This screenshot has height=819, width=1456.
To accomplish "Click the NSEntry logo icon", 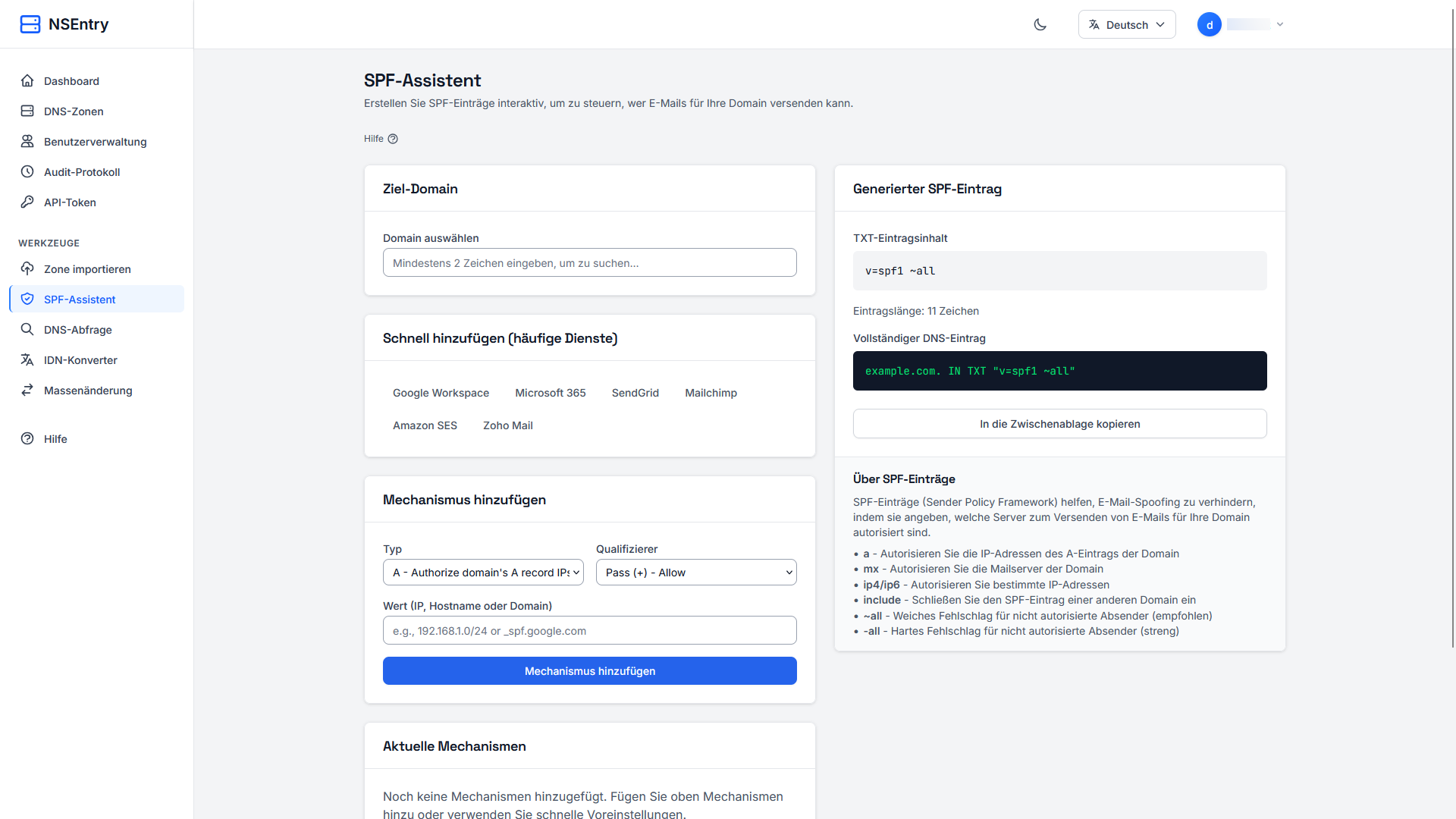I will pos(30,24).
